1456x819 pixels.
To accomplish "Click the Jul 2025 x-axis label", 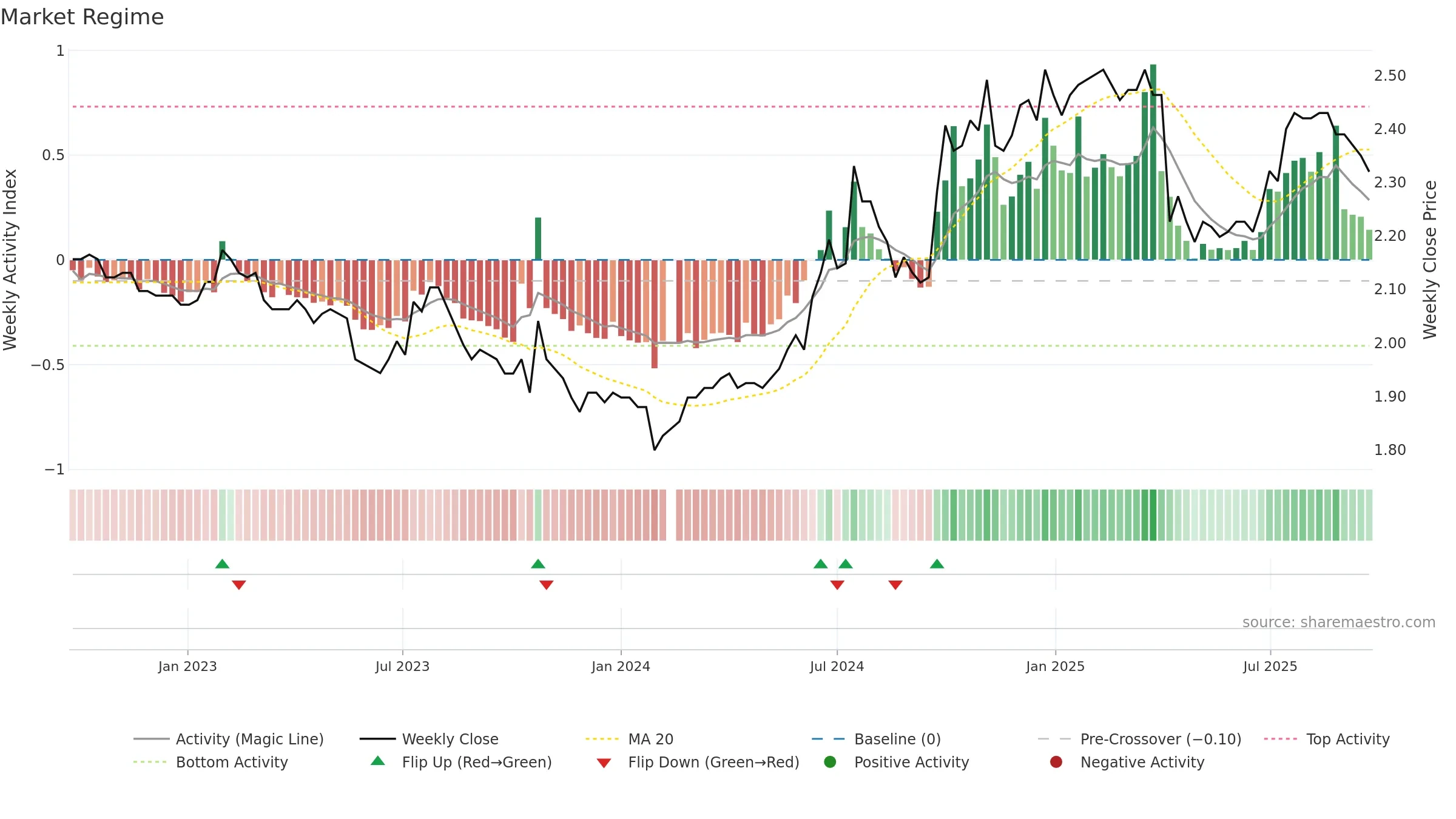I will [1270, 666].
